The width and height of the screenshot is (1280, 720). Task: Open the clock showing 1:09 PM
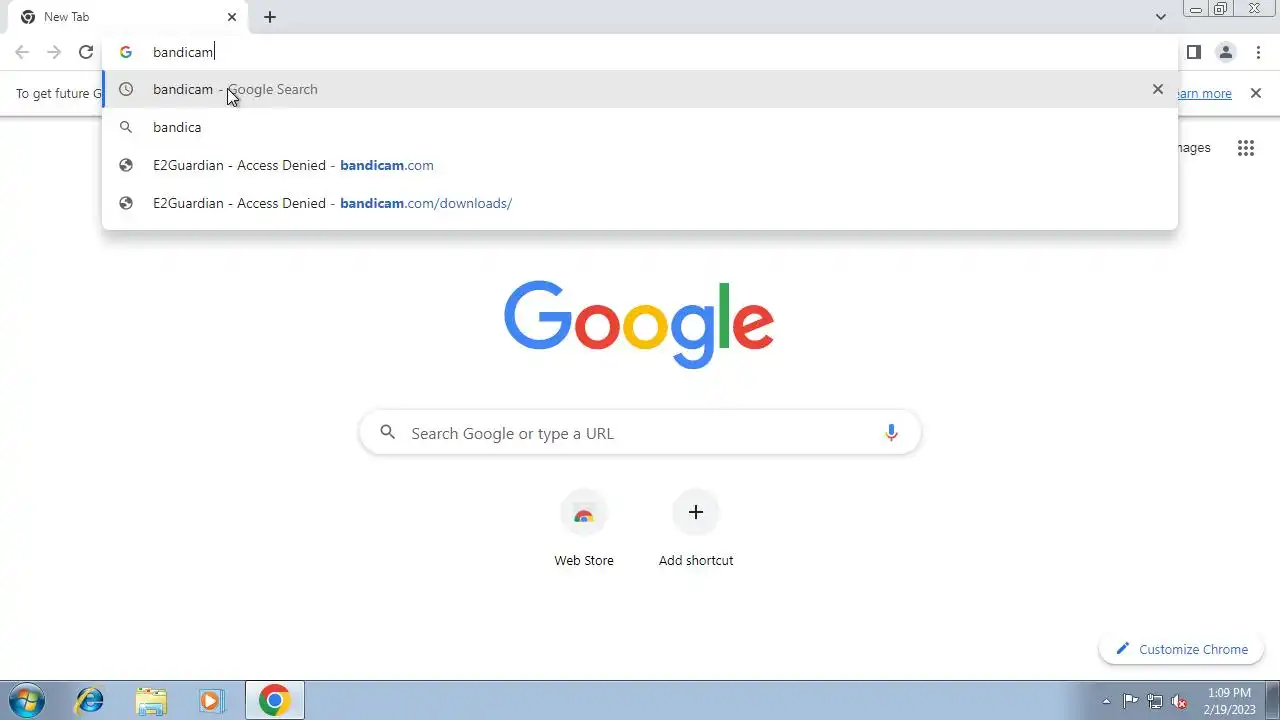pyautogui.click(x=1230, y=701)
